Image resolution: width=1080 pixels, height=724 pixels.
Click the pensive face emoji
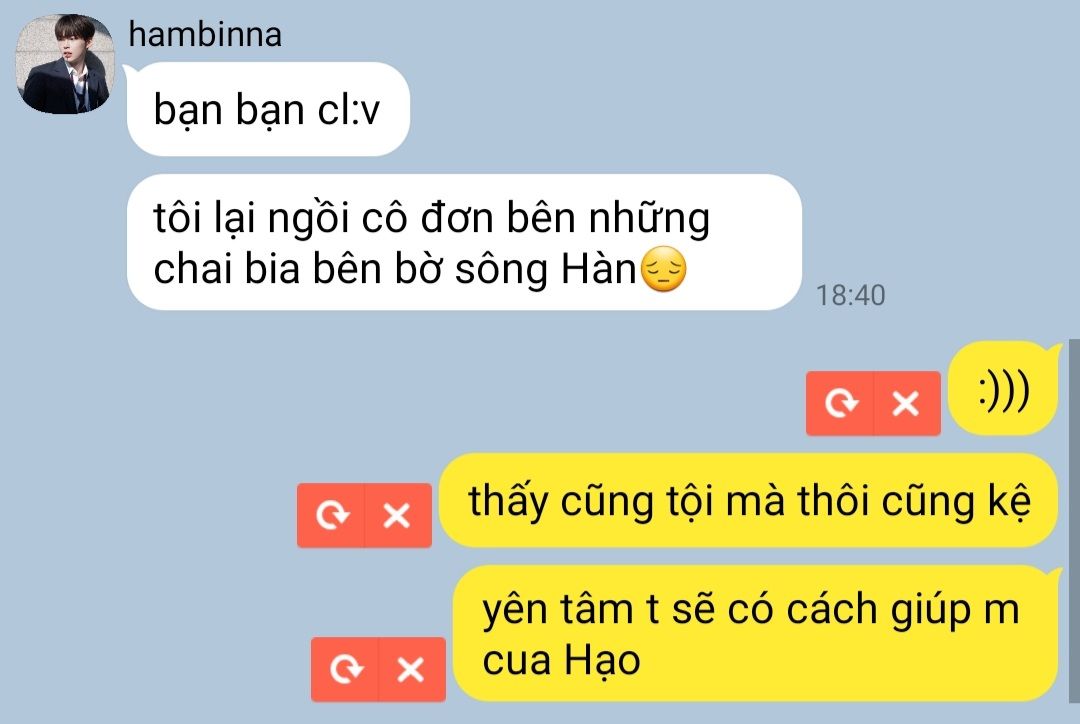(x=663, y=269)
